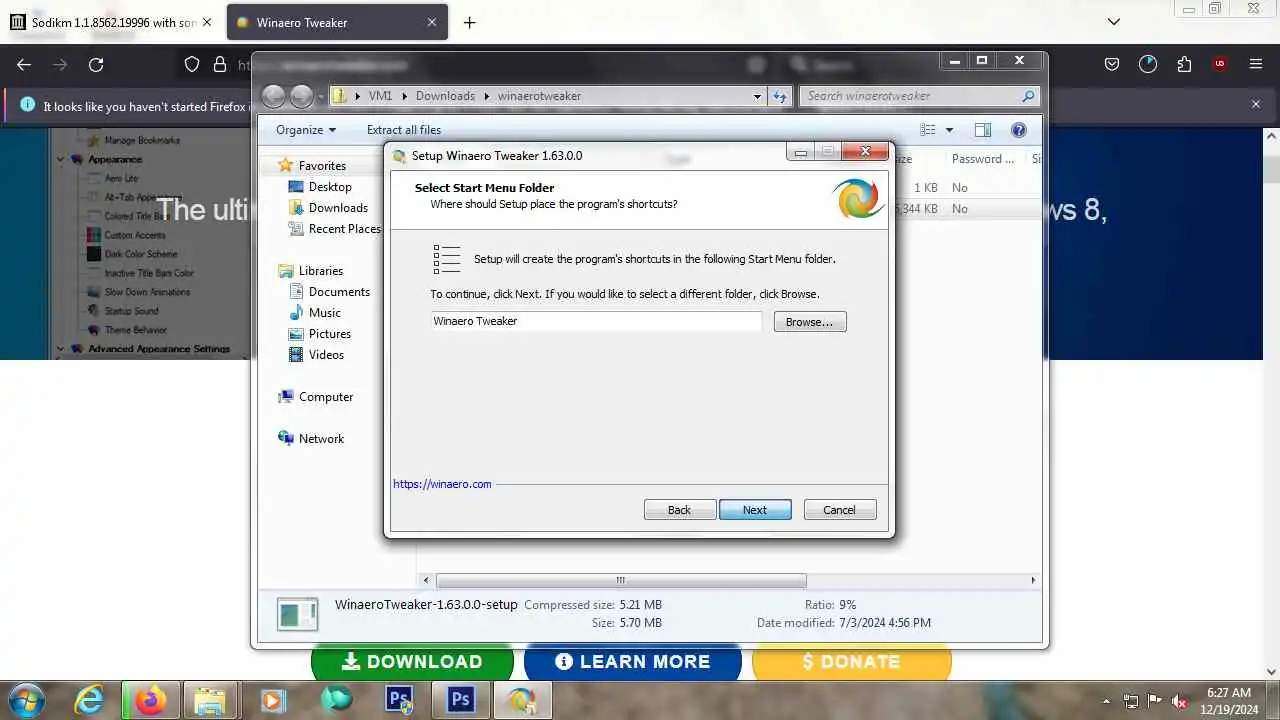Image resolution: width=1280 pixels, height=720 pixels.
Task: Open a new Firefox tab with plus button
Action: point(469,22)
